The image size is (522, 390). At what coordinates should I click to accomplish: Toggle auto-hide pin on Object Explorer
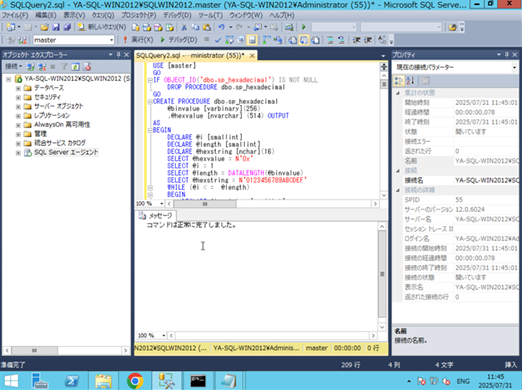point(118,55)
